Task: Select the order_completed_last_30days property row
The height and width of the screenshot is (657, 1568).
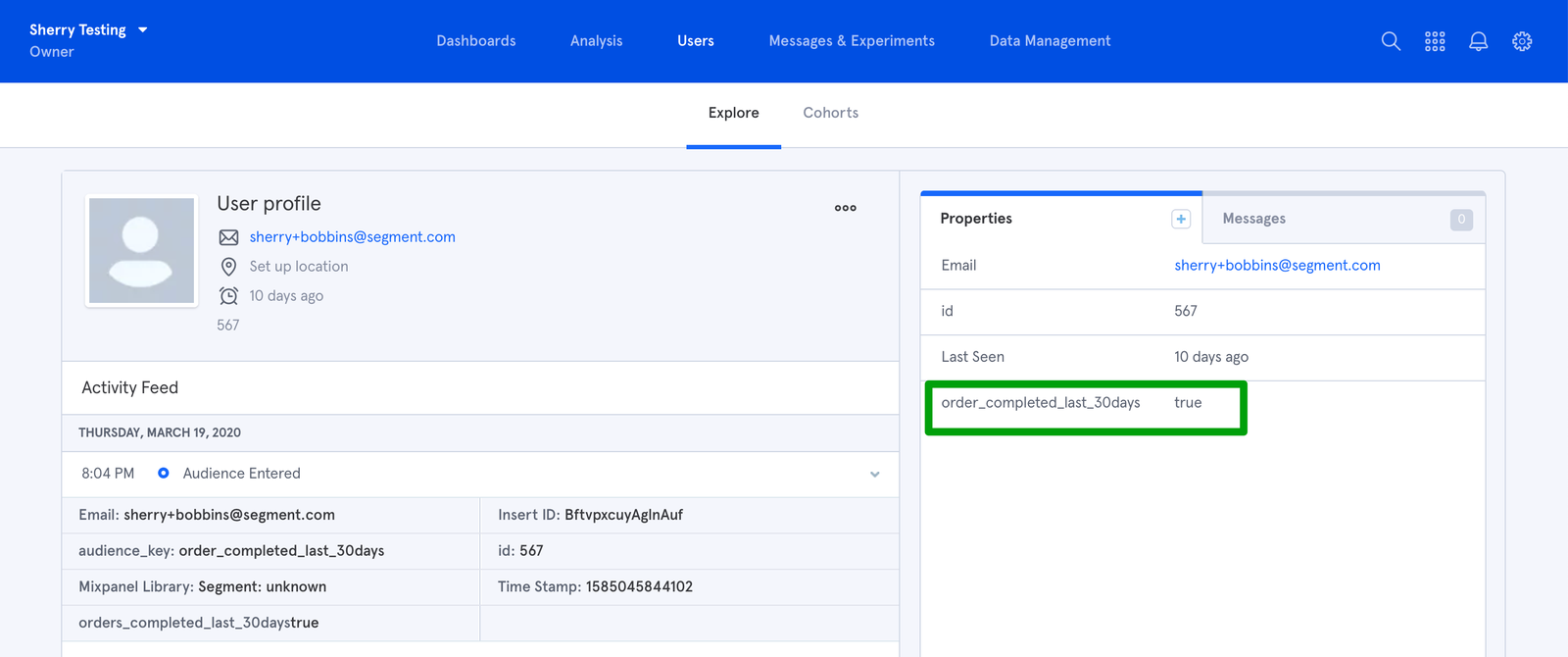Action: [x=1085, y=404]
